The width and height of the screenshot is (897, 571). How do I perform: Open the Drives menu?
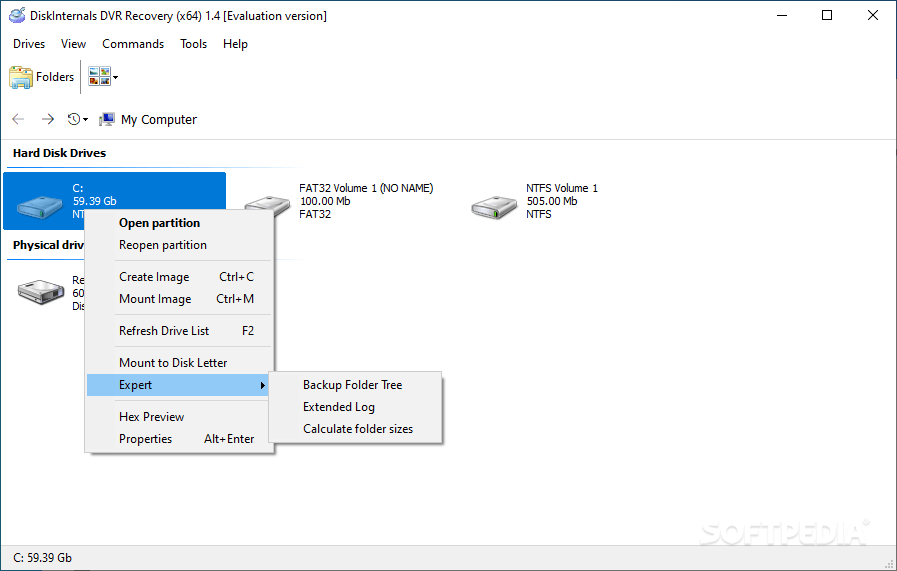pyautogui.click(x=29, y=44)
